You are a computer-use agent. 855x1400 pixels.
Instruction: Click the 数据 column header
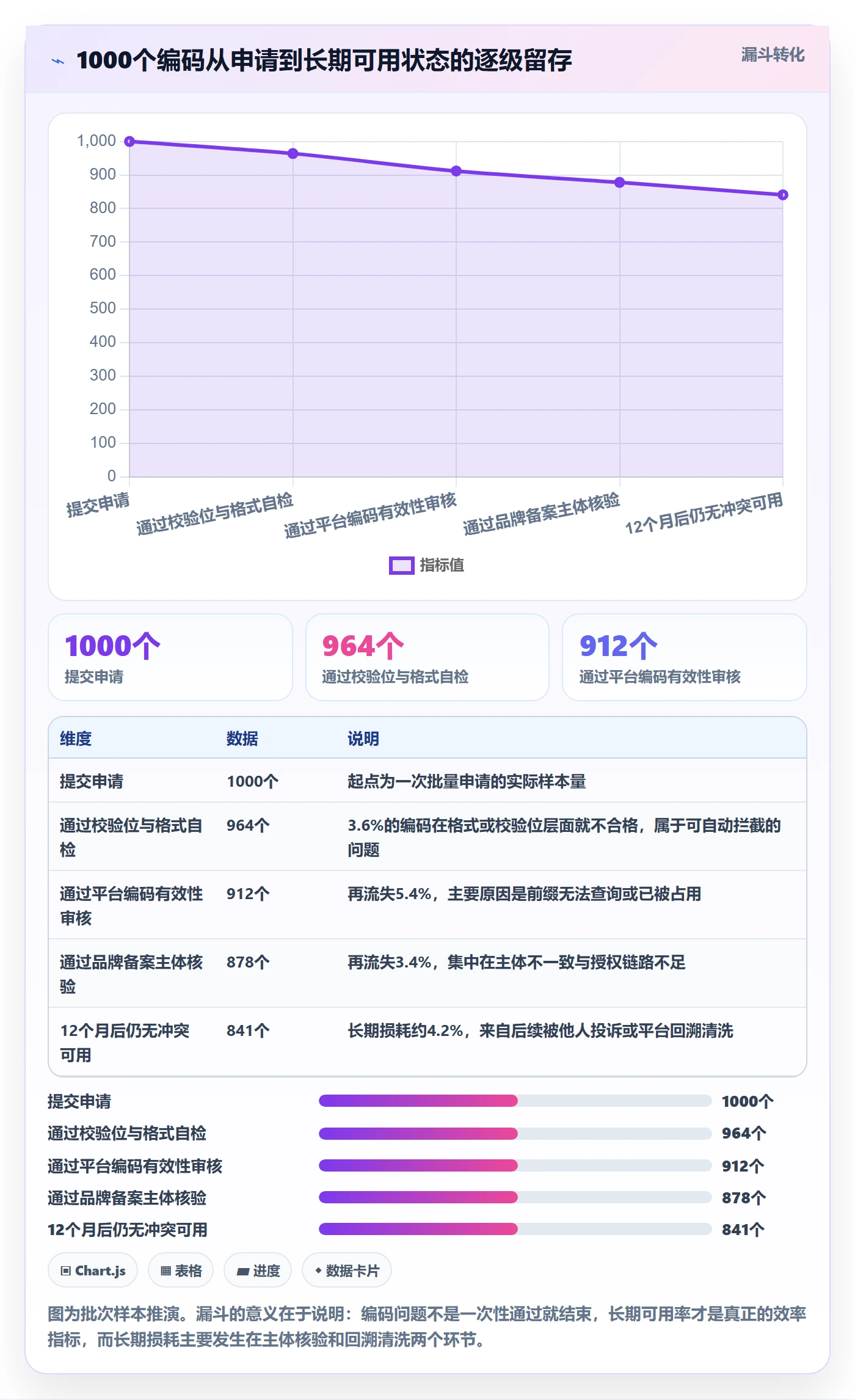pyautogui.click(x=242, y=738)
